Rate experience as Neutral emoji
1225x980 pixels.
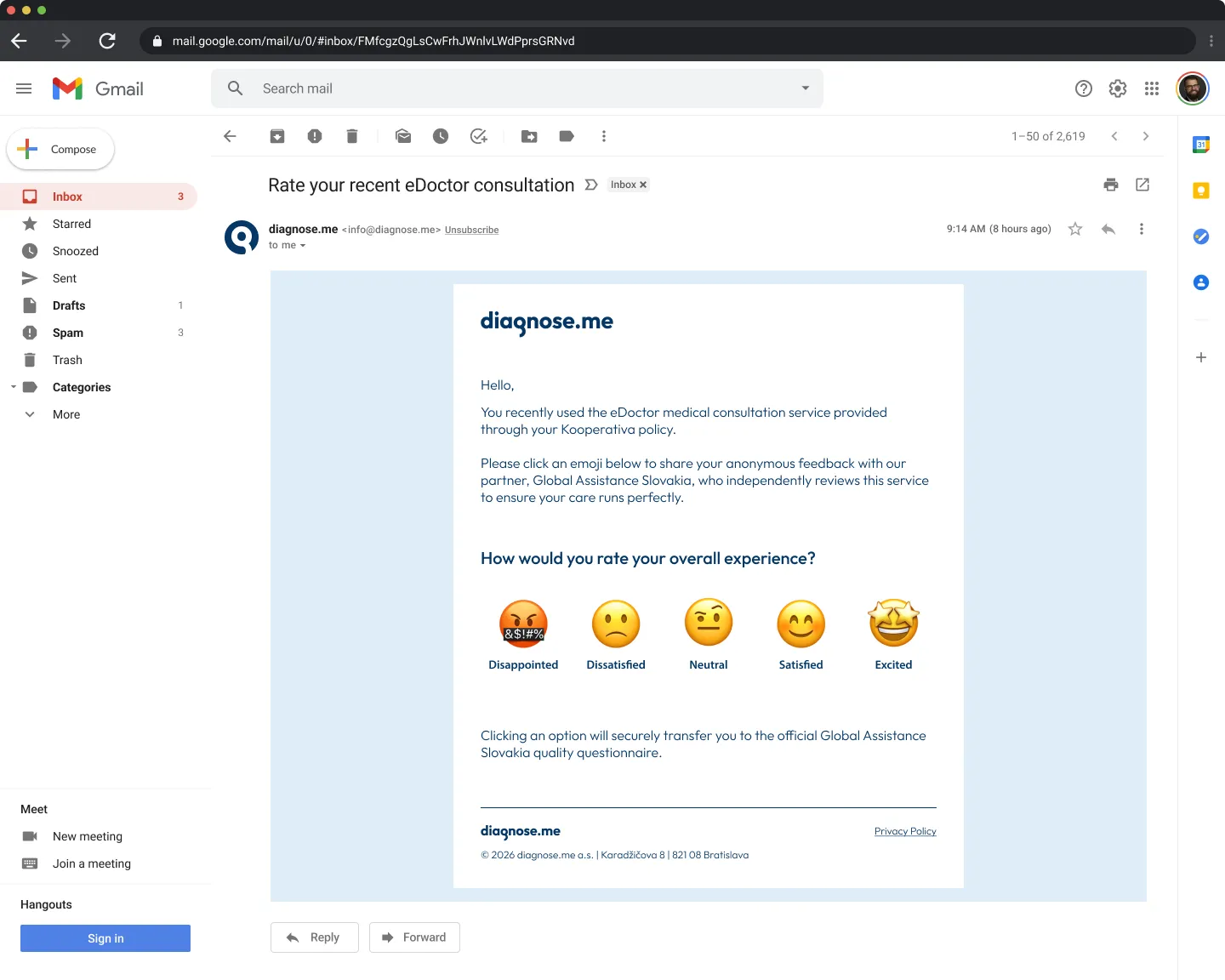click(709, 623)
